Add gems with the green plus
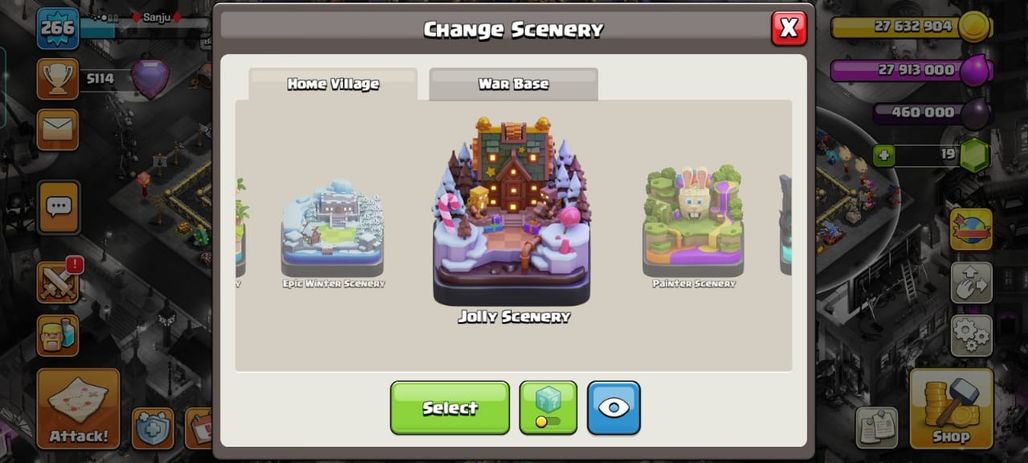Viewport: 1028px width, 463px height. (884, 156)
